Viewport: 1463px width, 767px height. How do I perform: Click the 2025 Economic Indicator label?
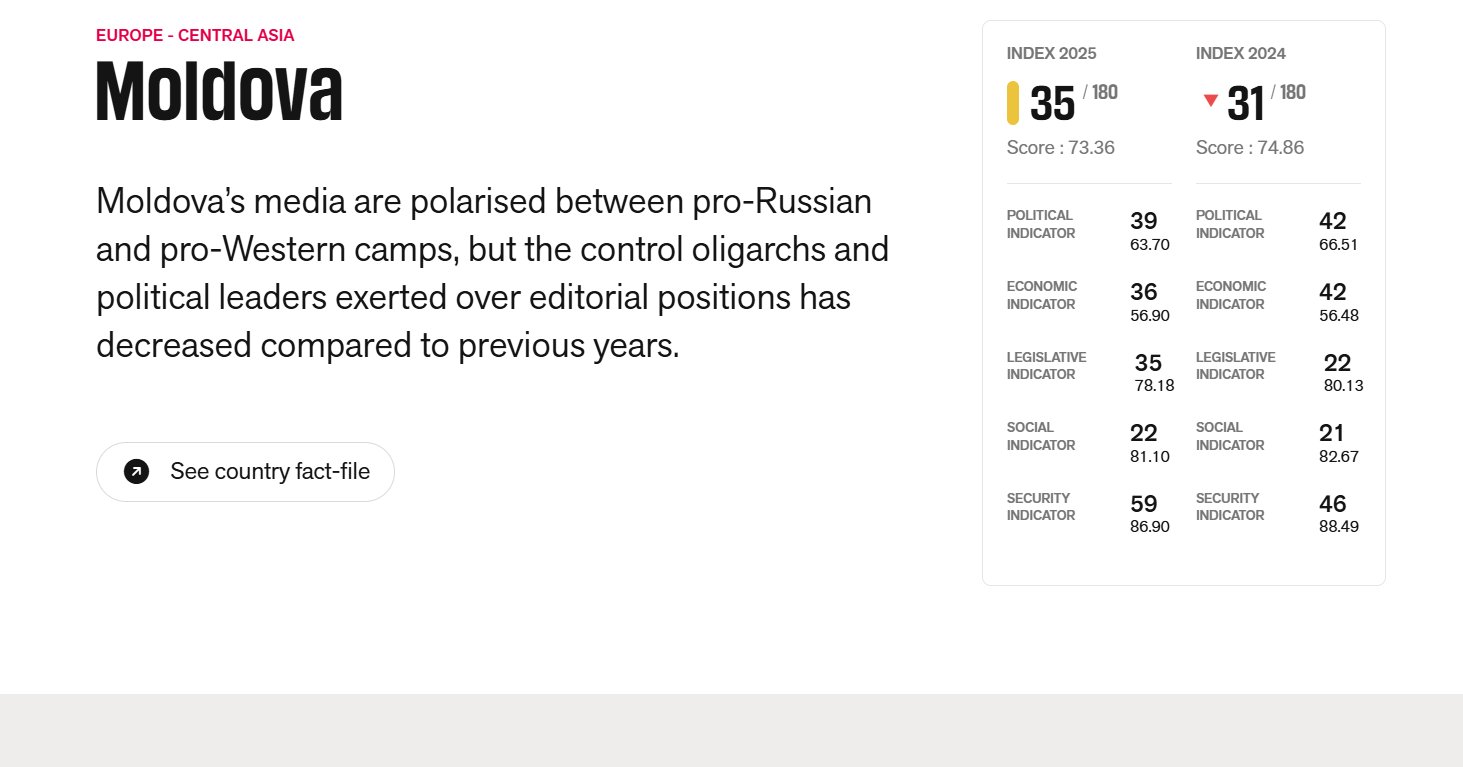[x=1042, y=295]
